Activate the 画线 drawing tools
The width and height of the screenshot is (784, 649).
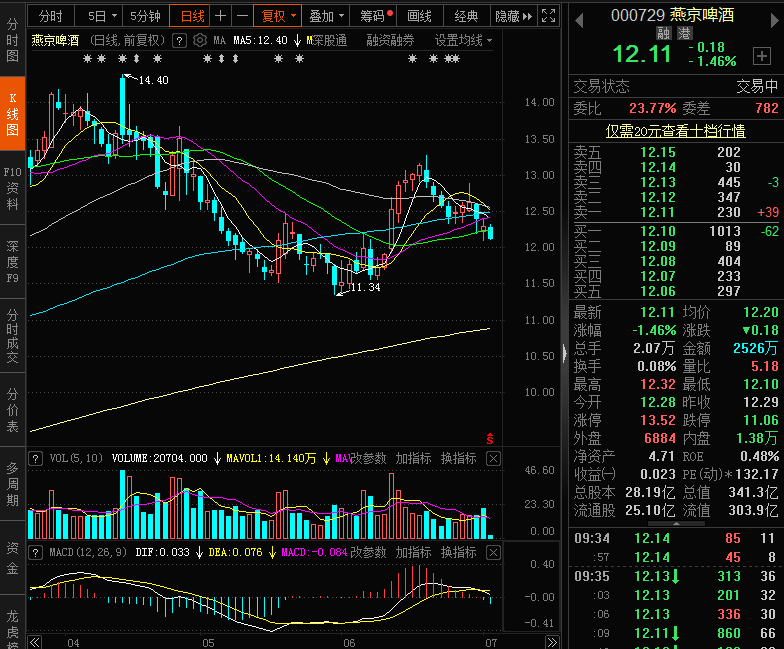pos(419,16)
